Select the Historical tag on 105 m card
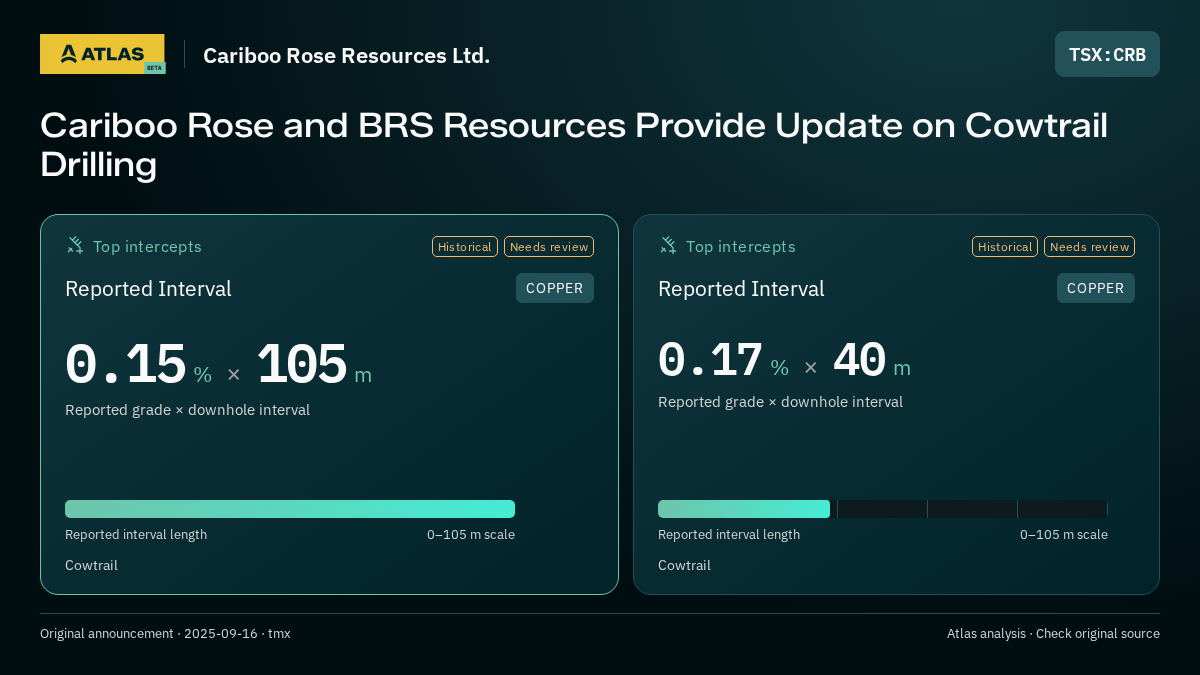This screenshot has width=1200, height=675. click(x=465, y=247)
